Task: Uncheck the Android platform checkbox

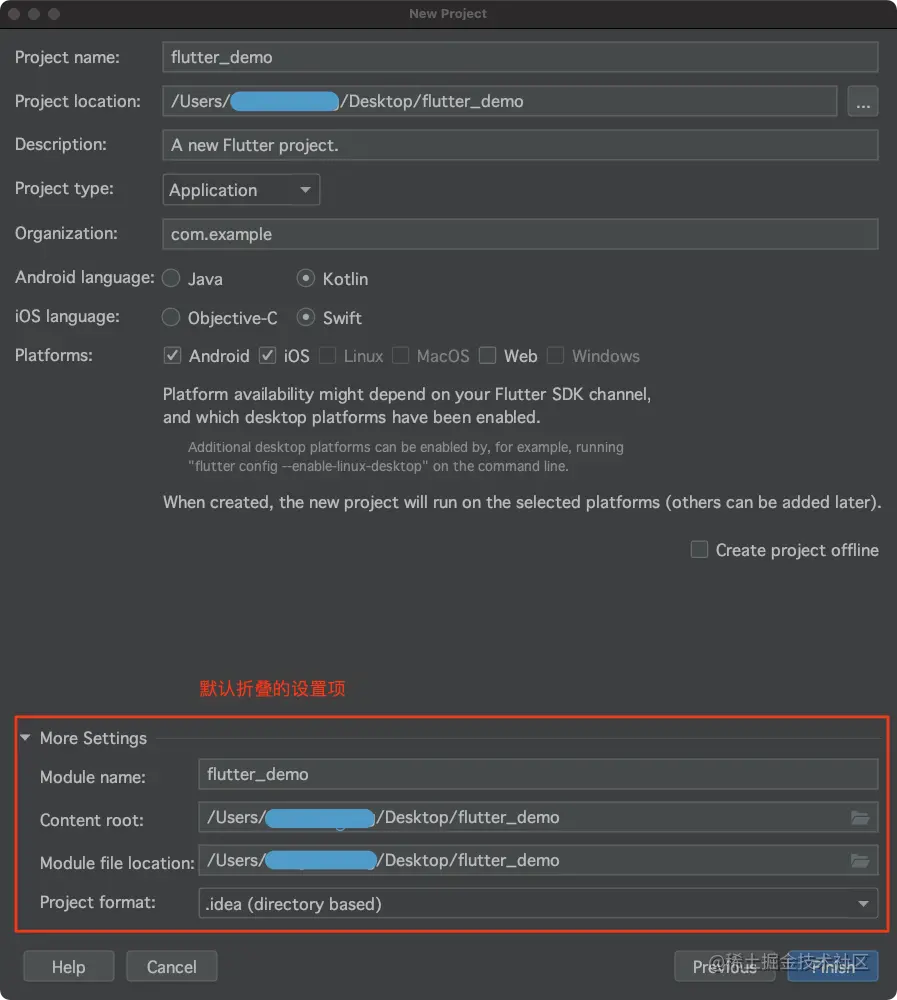Action: pyautogui.click(x=172, y=356)
